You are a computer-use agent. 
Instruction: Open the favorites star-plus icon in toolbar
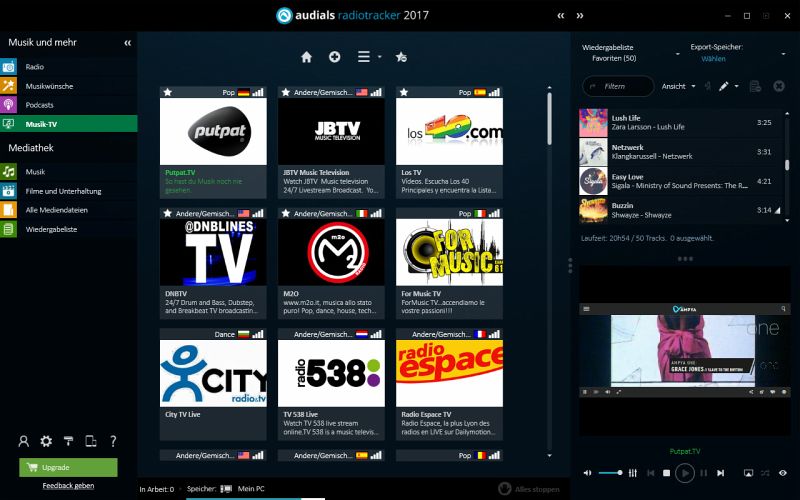(x=401, y=57)
